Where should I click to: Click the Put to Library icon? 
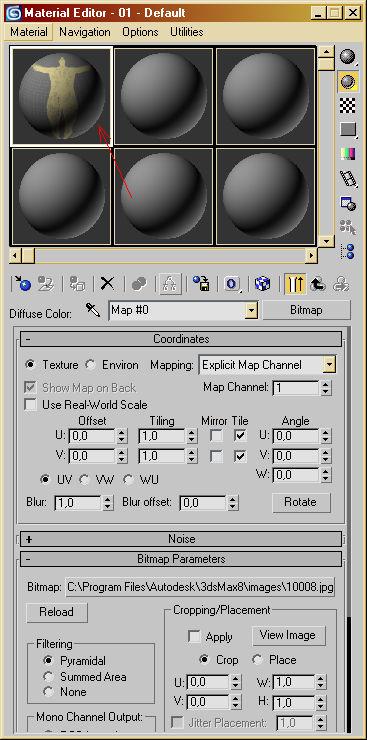coord(201,284)
